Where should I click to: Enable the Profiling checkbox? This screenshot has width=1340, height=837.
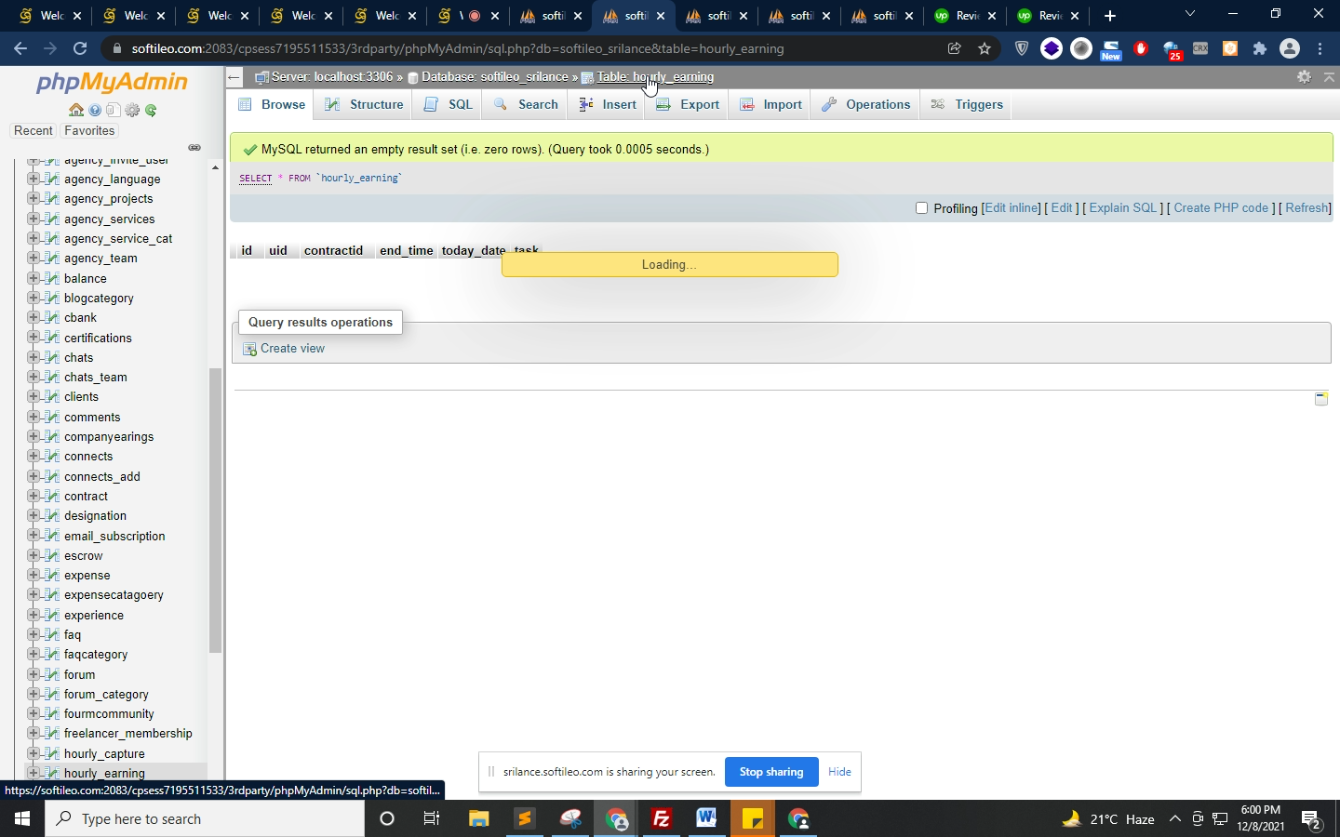(922, 208)
